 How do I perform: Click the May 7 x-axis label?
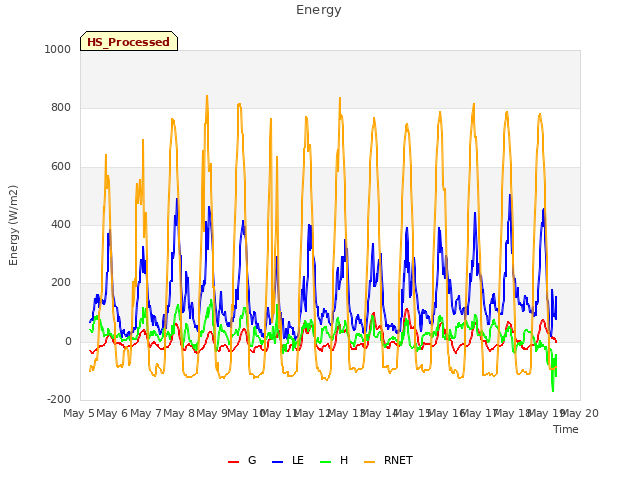[x=146, y=413]
